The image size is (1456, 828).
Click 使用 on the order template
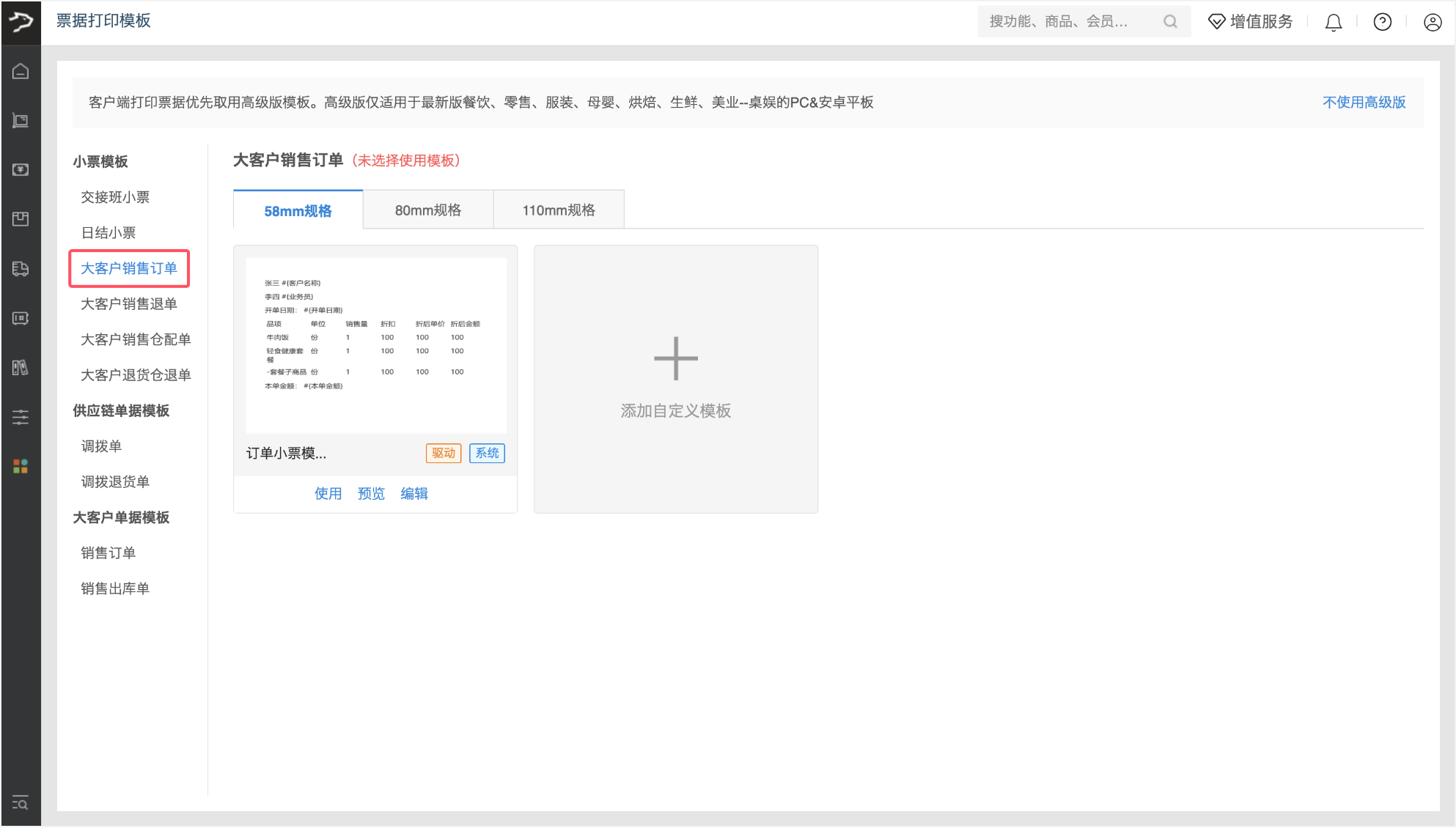click(328, 493)
